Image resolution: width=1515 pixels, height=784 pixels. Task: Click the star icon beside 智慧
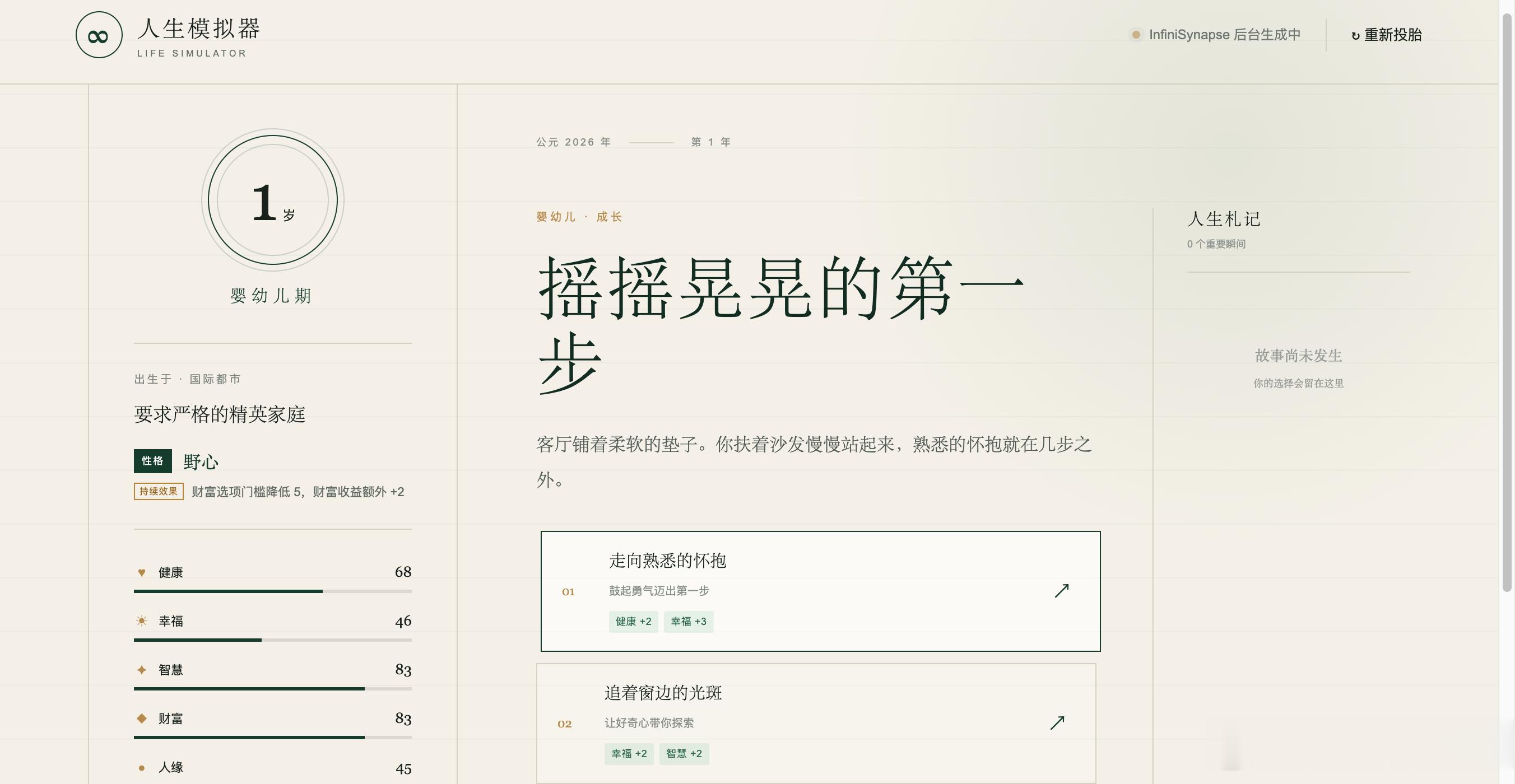pyautogui.click(x=141, y=669)
